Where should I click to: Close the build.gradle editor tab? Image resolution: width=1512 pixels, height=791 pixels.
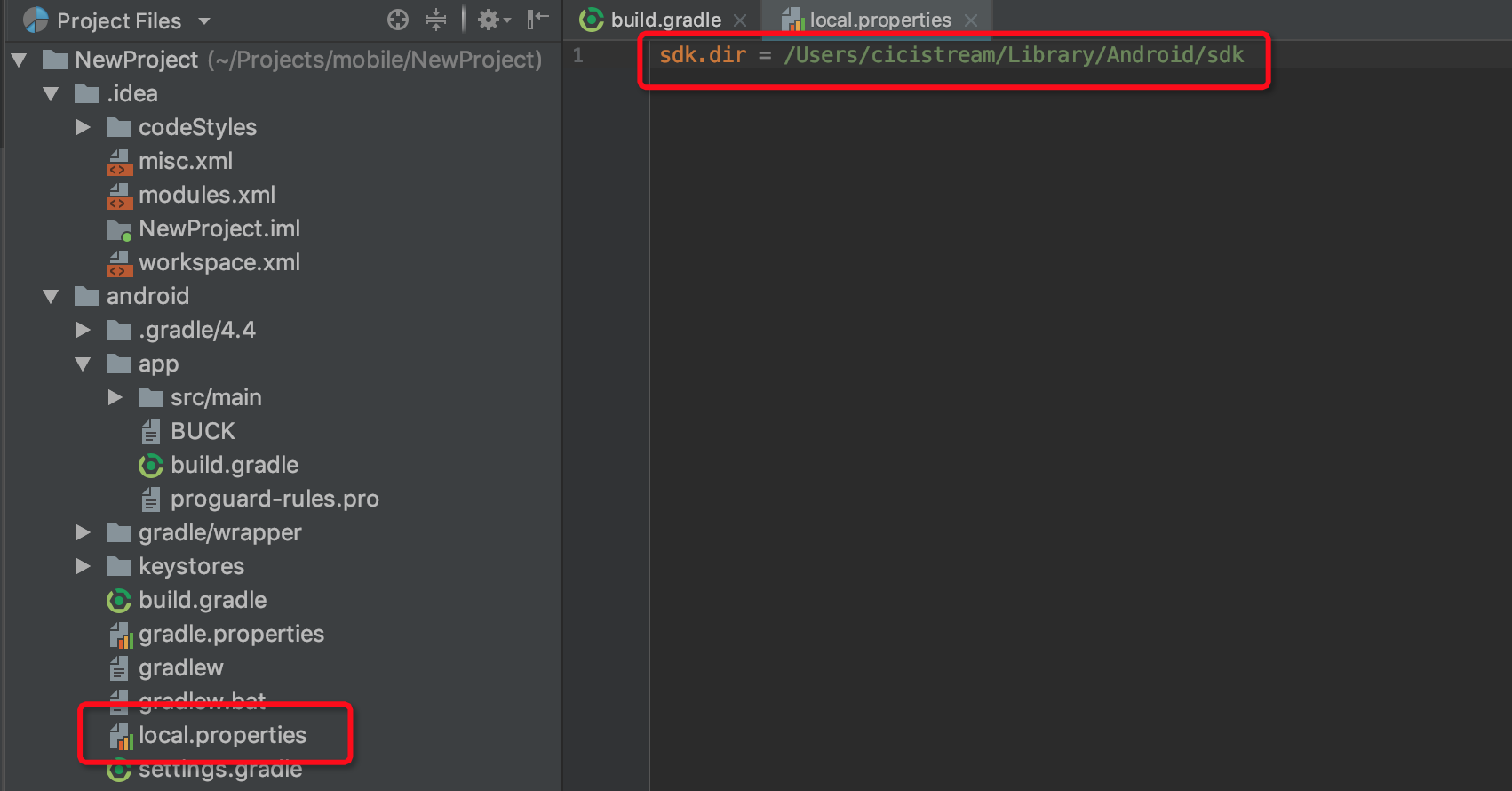pyautogui.click(x=740, y=20)
